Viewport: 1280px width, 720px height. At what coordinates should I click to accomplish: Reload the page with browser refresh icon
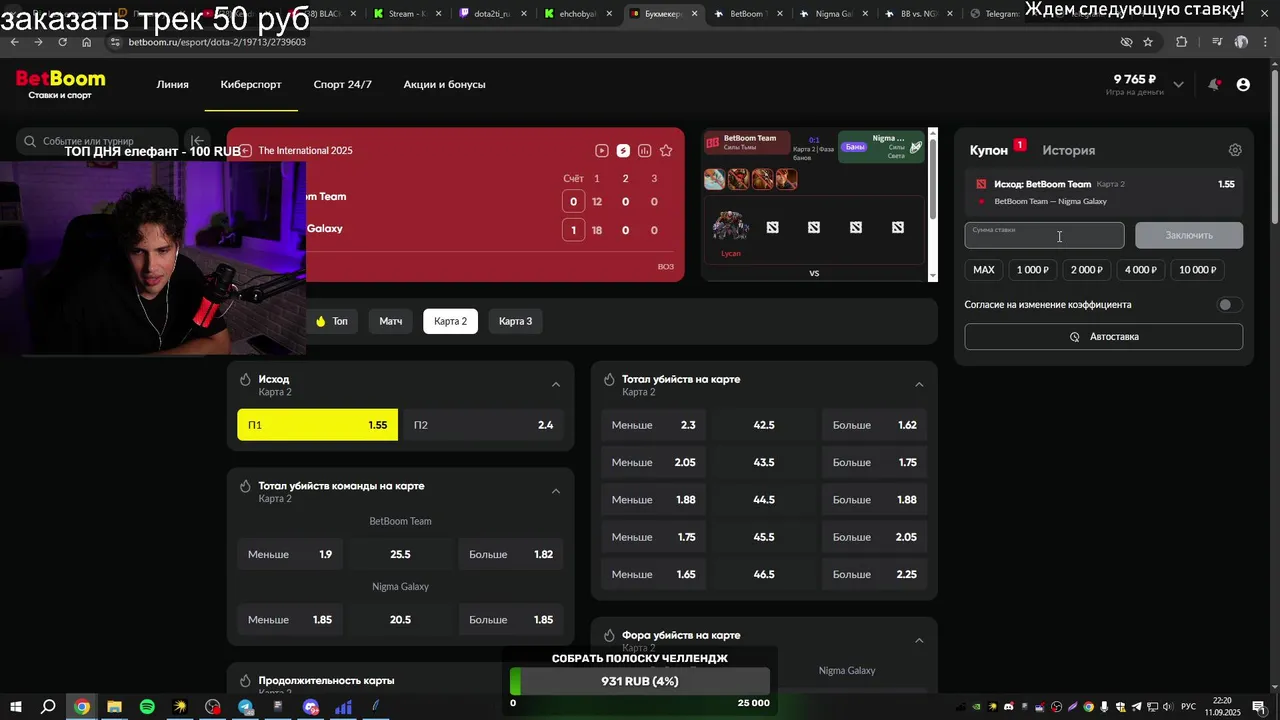[62, 42]
